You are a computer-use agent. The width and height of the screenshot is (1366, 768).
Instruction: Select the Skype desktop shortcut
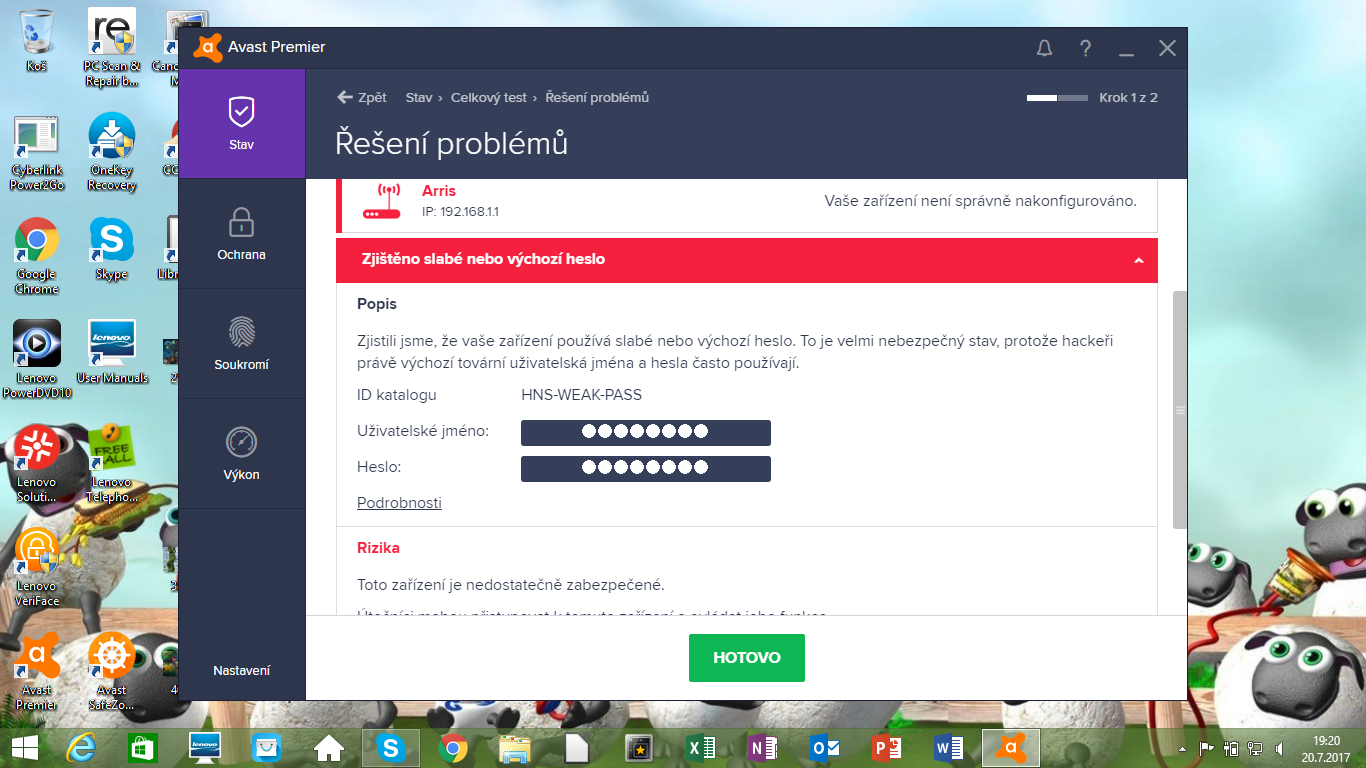click(x=112, y=249)
